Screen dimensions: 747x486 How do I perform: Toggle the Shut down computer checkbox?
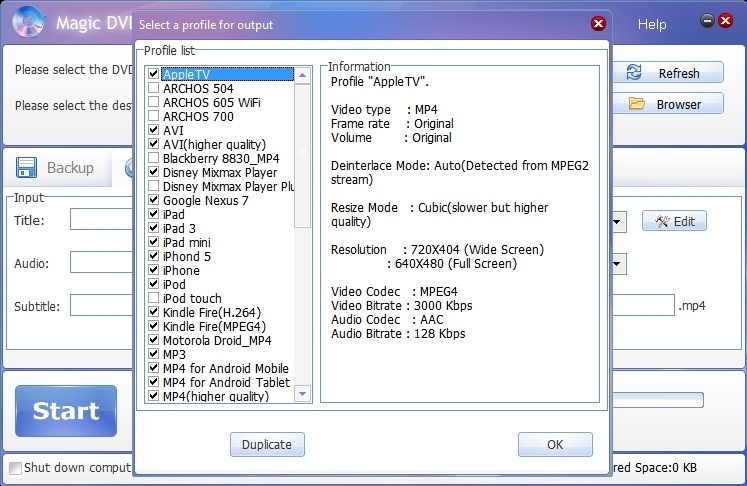tap(16, 468)
